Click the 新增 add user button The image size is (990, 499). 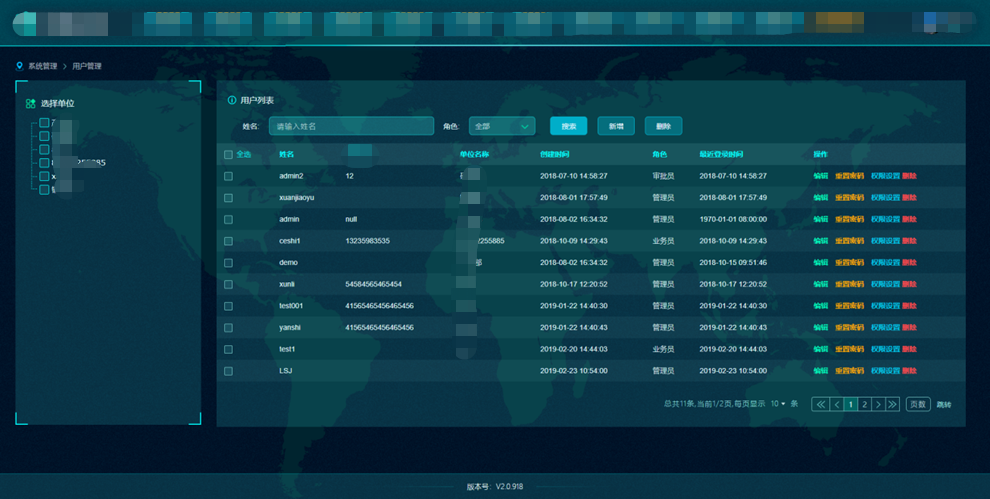coord(617,126)
